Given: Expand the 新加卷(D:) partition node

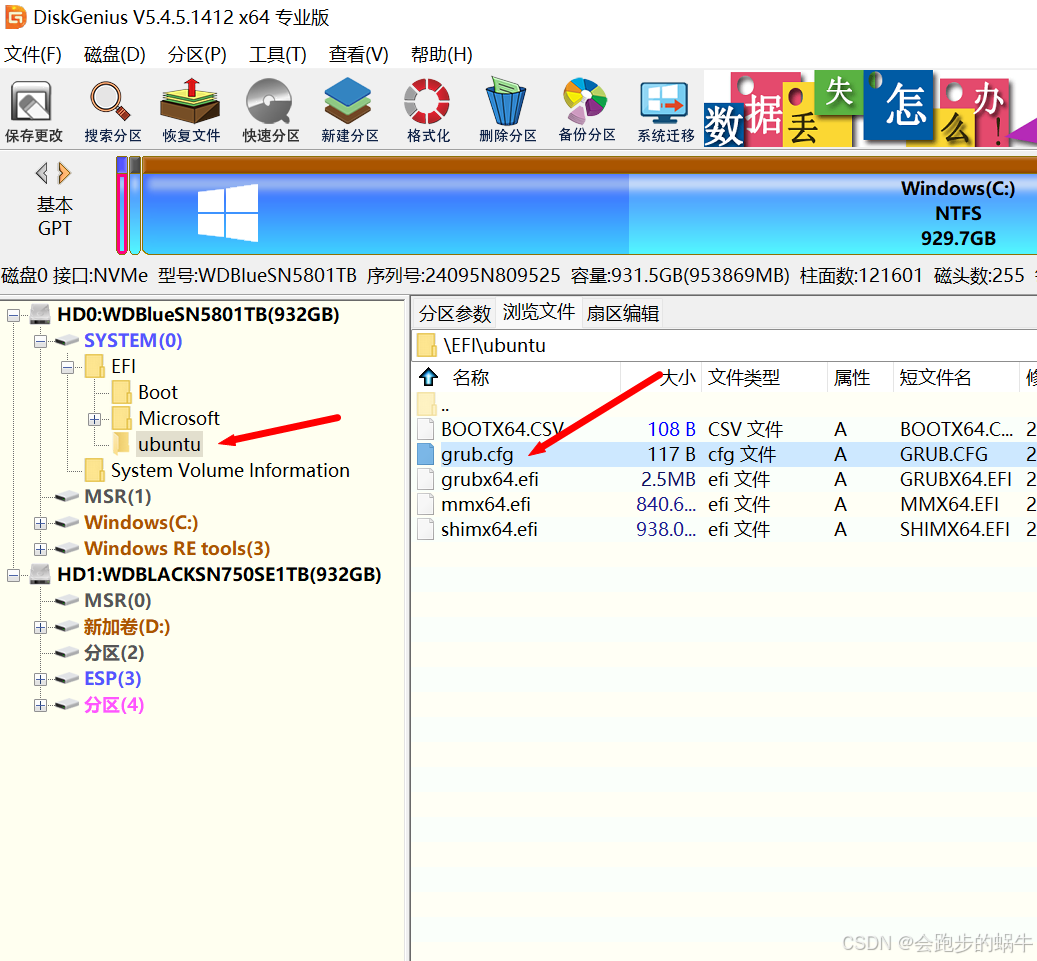Looking at the screenshot, I should tap(40, 627).
